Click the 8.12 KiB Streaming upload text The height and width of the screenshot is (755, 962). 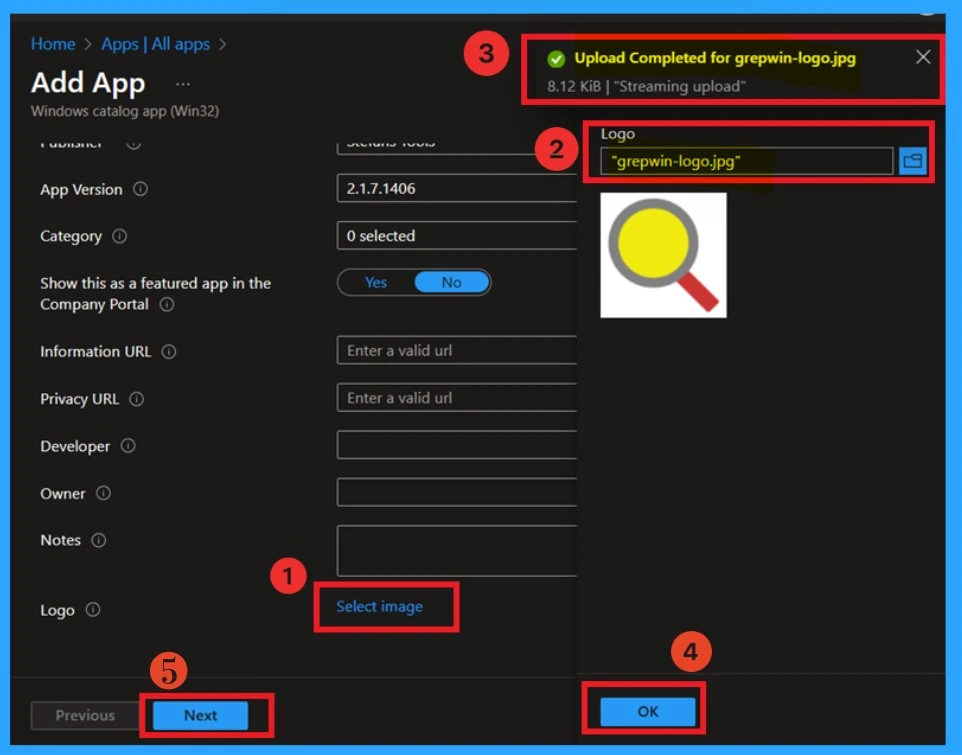click(x=646, y=86)
